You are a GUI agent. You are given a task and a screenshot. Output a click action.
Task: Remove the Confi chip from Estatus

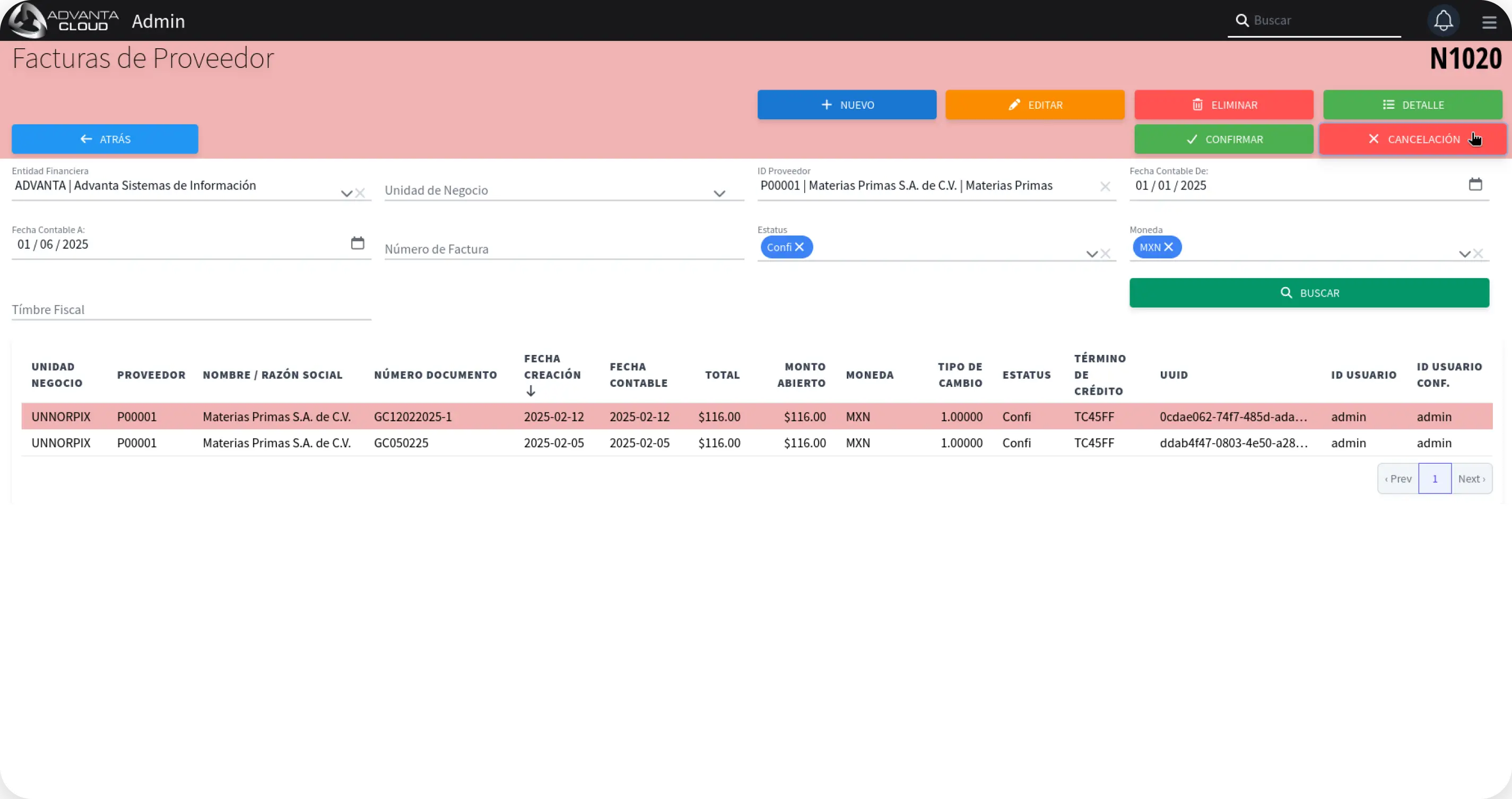[x=801, y=247]
